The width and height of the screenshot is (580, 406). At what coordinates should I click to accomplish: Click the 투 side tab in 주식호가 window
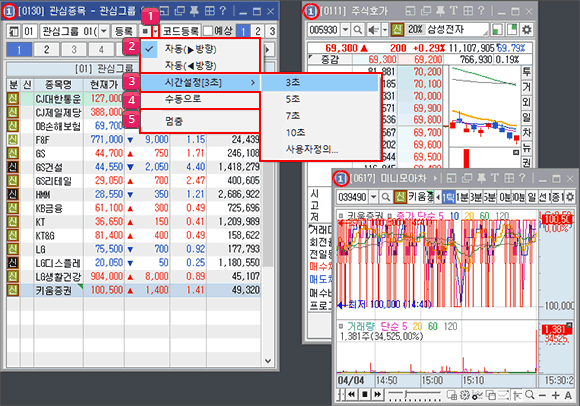coord(526,72)
